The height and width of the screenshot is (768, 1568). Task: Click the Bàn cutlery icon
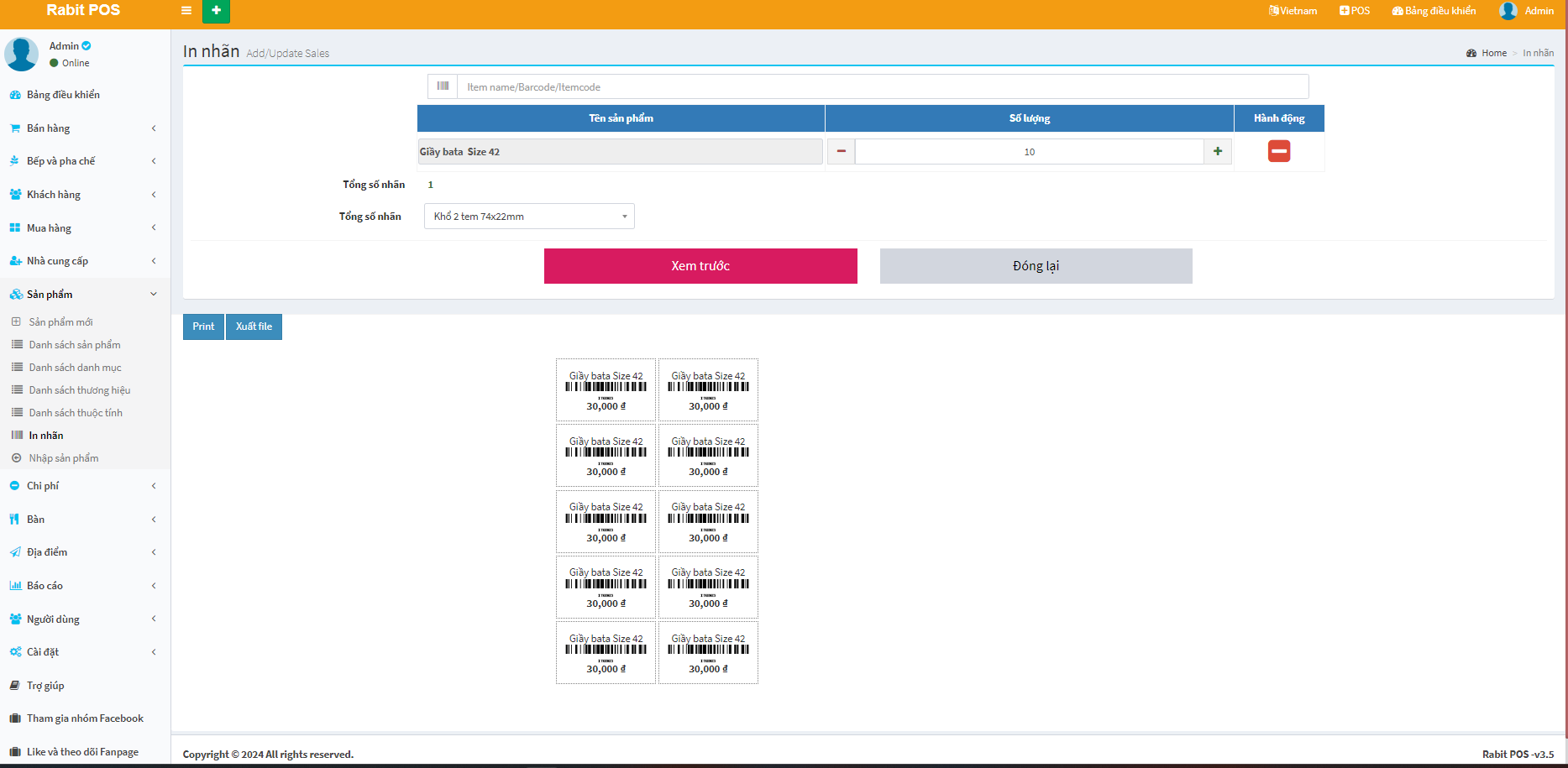14,520
